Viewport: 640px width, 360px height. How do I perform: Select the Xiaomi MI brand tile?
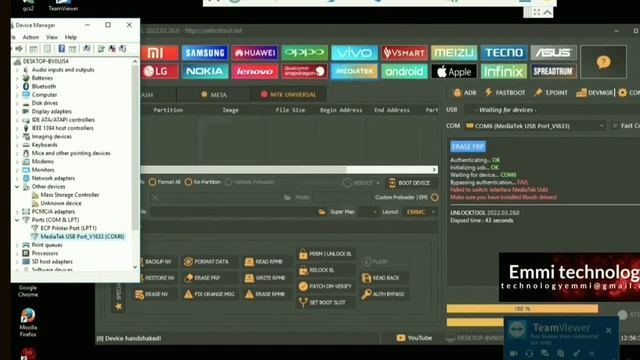coord(160,53)
